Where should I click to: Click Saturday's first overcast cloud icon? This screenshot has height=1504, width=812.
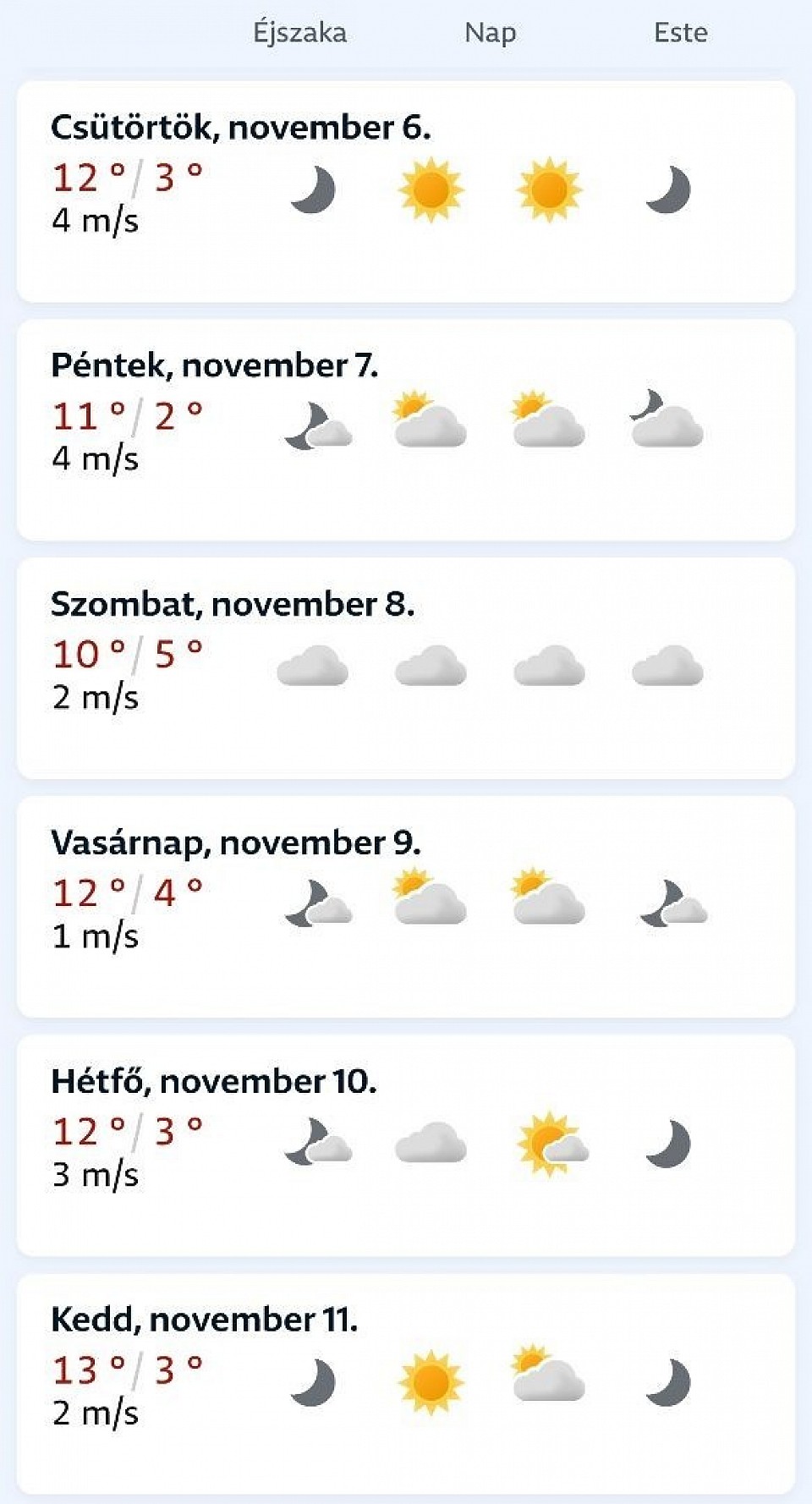[x=313, y=667]
